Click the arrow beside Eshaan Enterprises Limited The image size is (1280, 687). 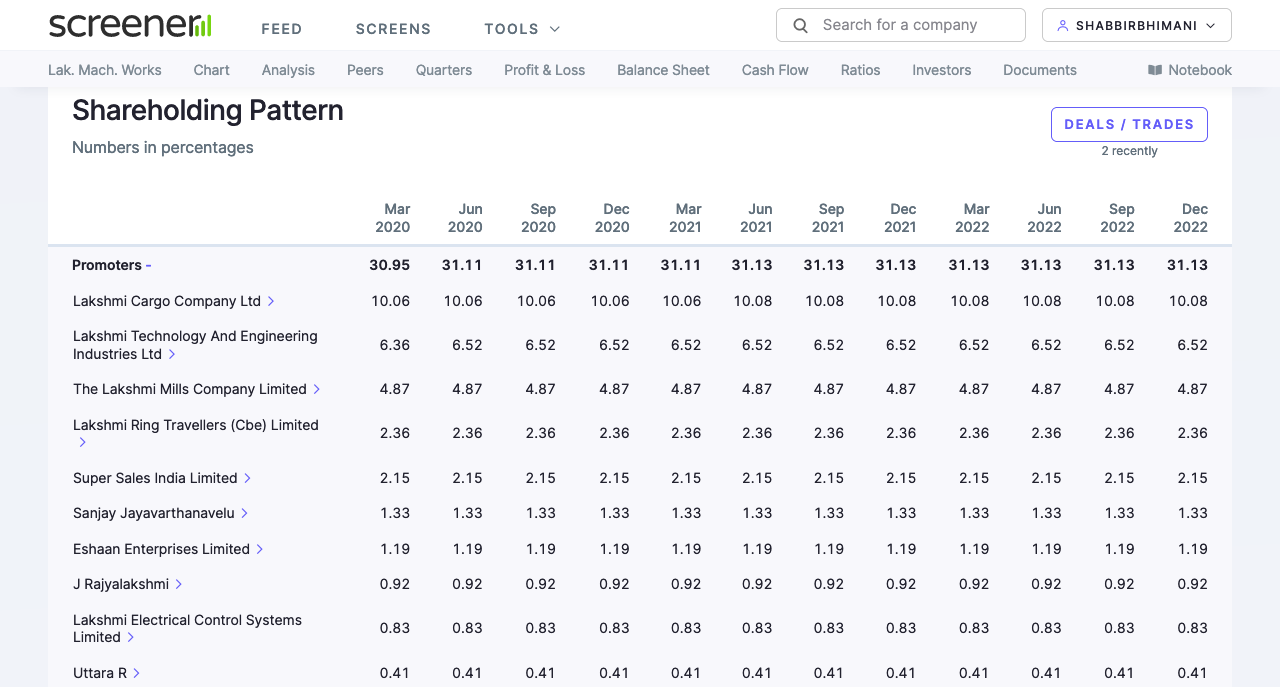260,549
